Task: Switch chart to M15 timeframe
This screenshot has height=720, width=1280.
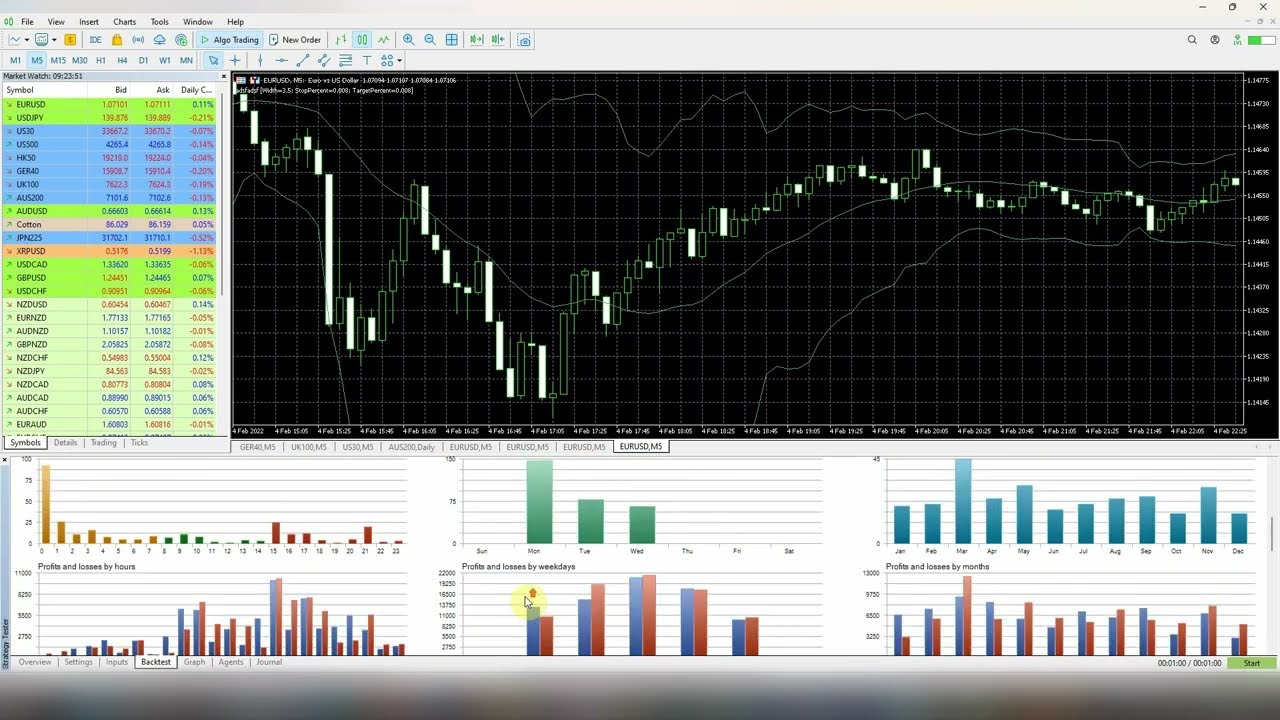Action: [58, 61]
